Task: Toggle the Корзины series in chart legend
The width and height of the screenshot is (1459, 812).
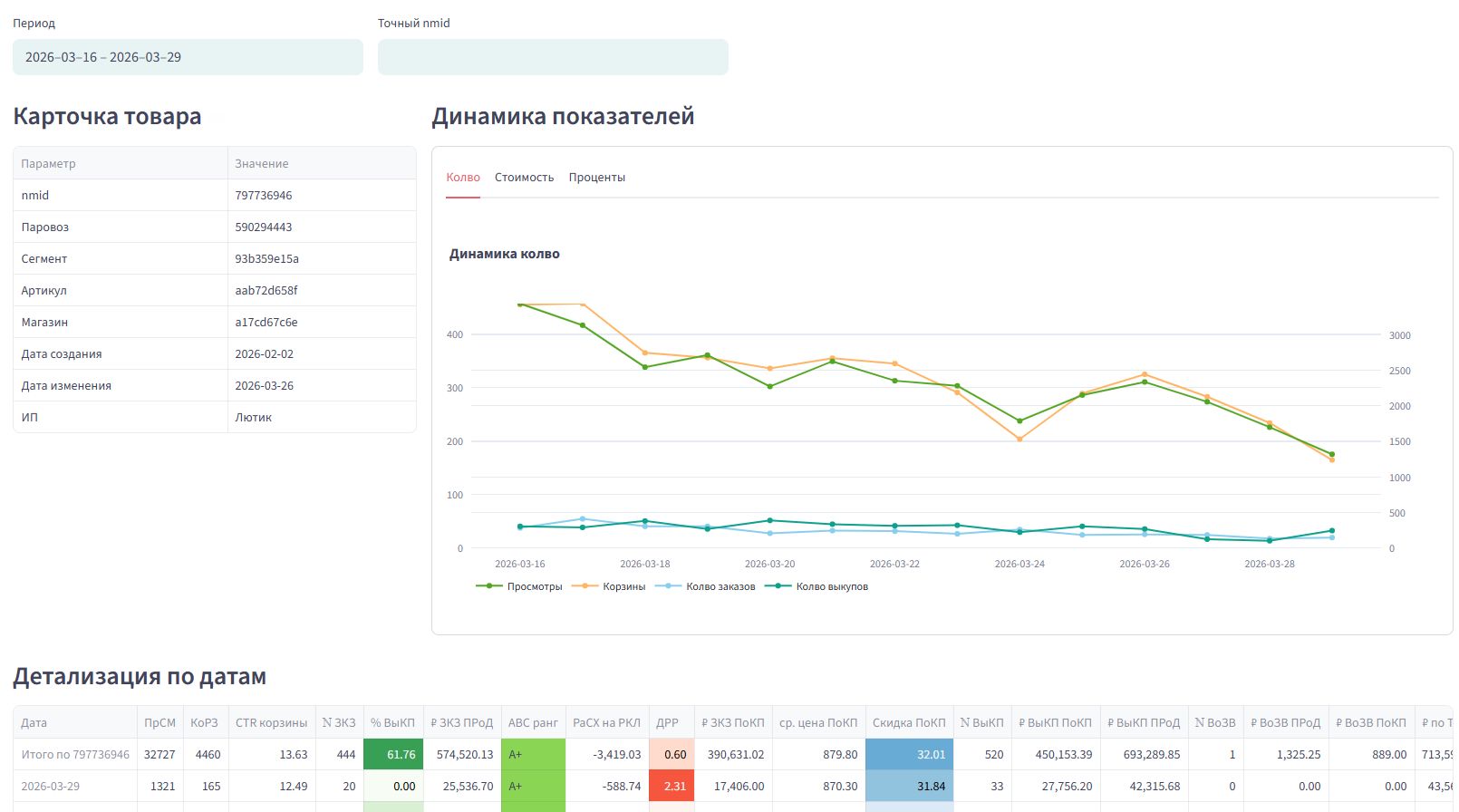Action: tap(609, 586)
